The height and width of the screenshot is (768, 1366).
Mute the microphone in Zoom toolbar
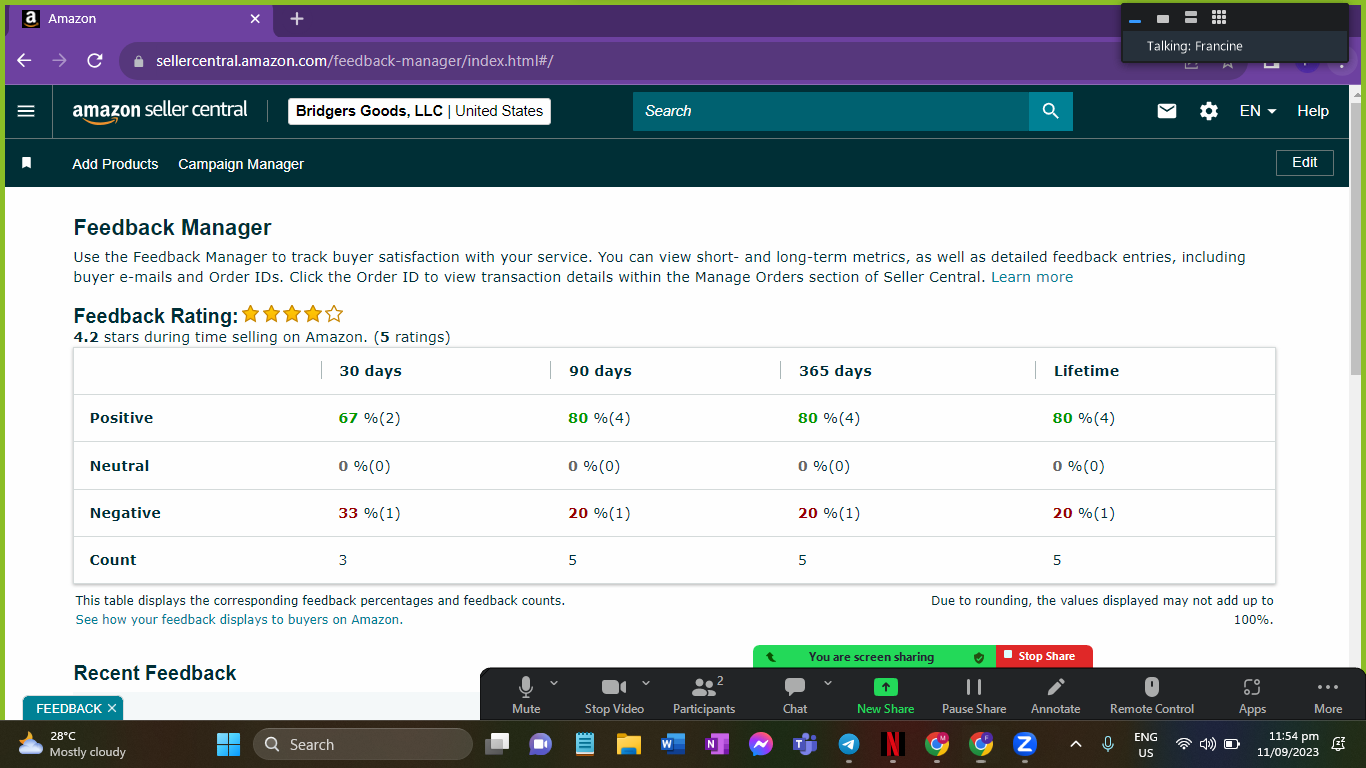526,695
